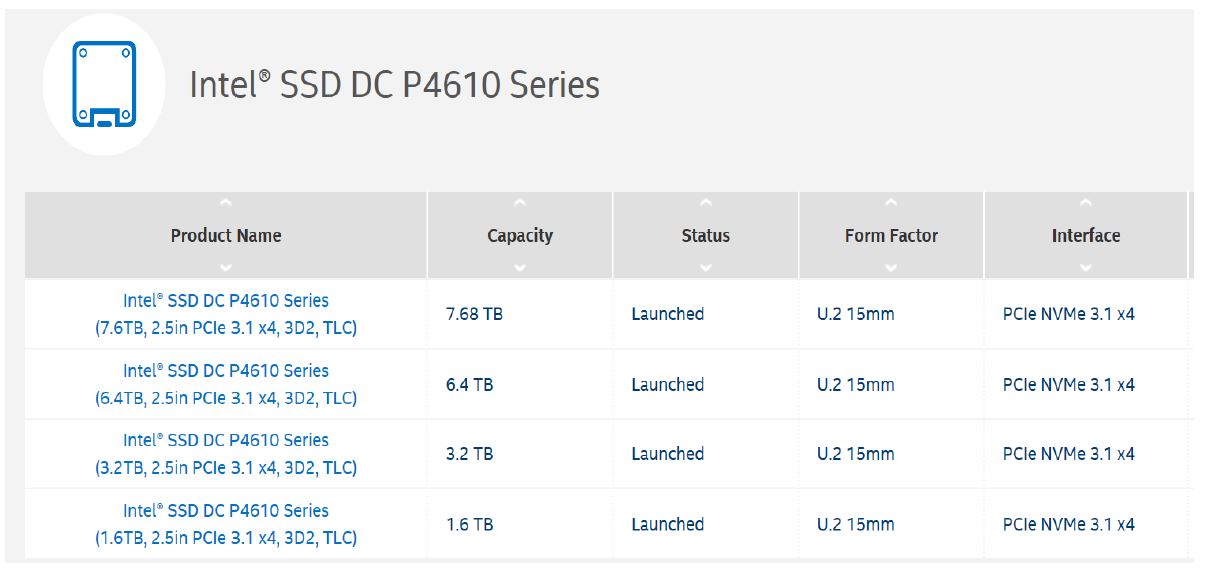The height and width of the screenshot is (573, 1209).
Task: Click the SSD drive icon in header
Action: tap(104, 84)
